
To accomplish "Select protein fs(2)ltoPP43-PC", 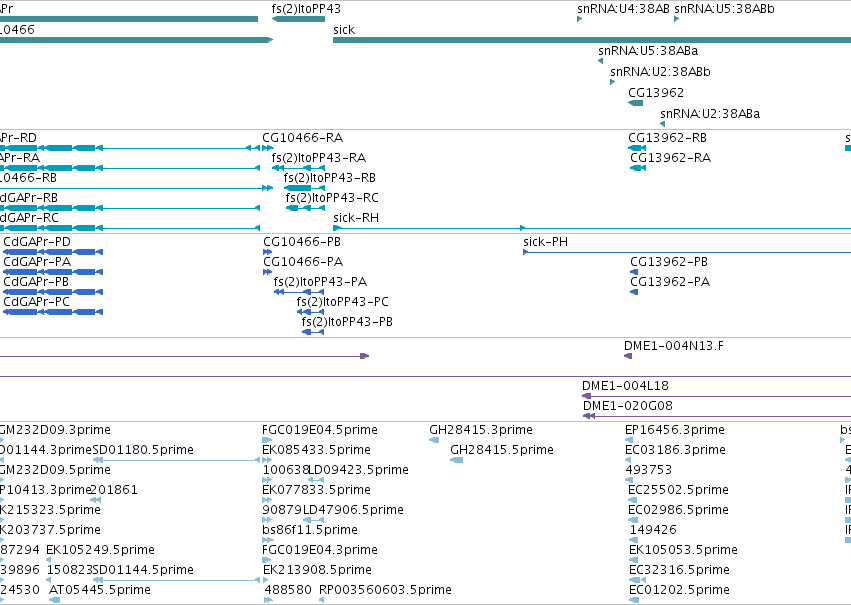I will click(x=342, y=302).
